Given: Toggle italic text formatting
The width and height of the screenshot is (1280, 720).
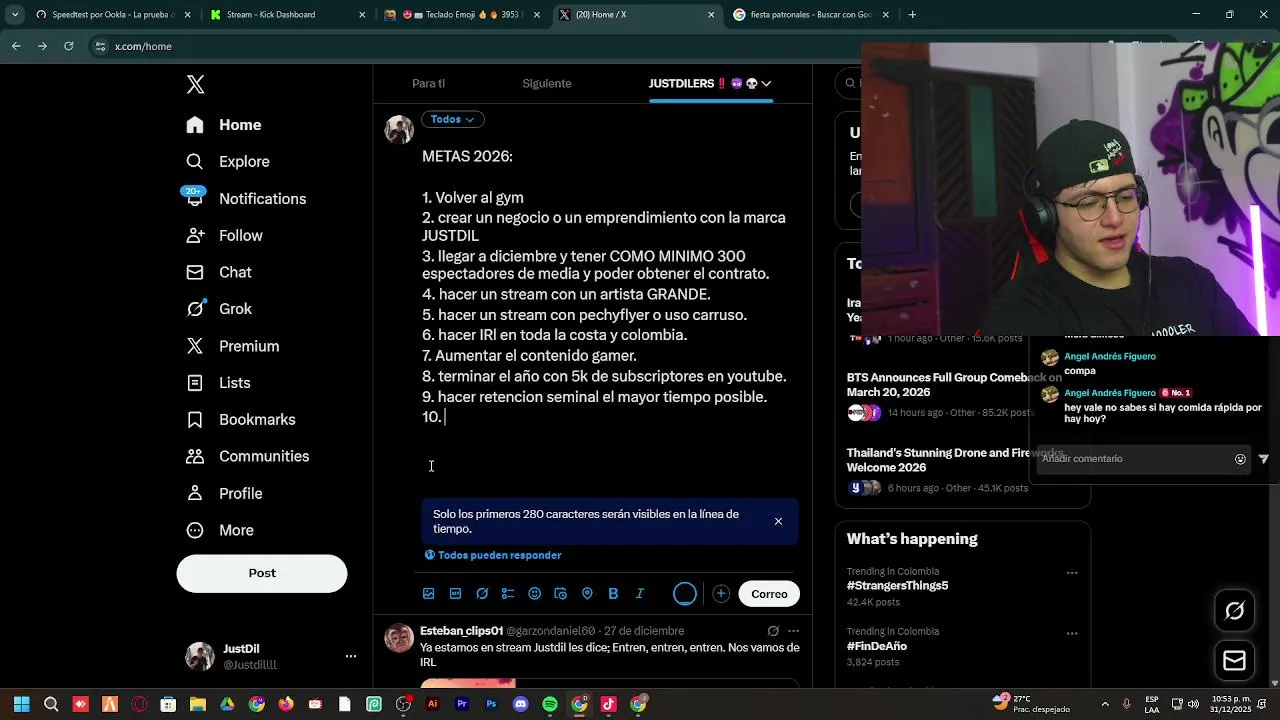Looking at the screenshot, I should tap(640, 594).
